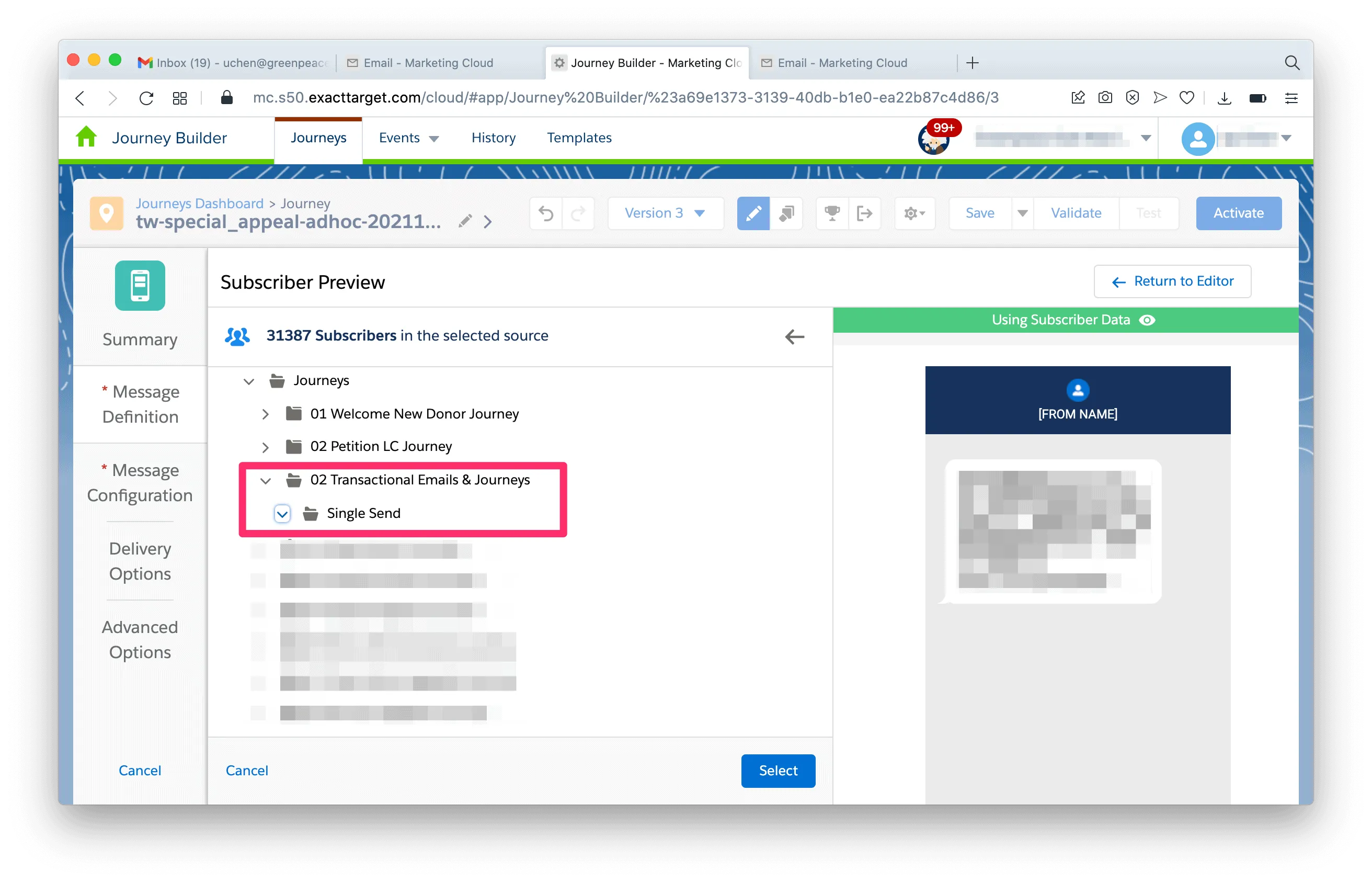Open the Save options dropdown arrow
Viewport: 1372px width, 882px height.
[1022, 213]
